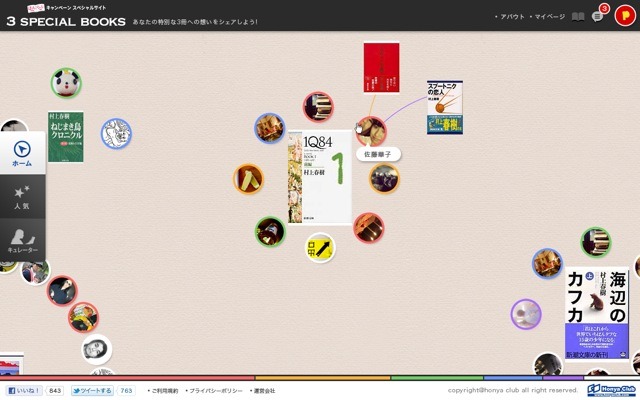Switch to the 人気 (Popular) tab
This screenshot has width=640, height=400.
point(22,197)
